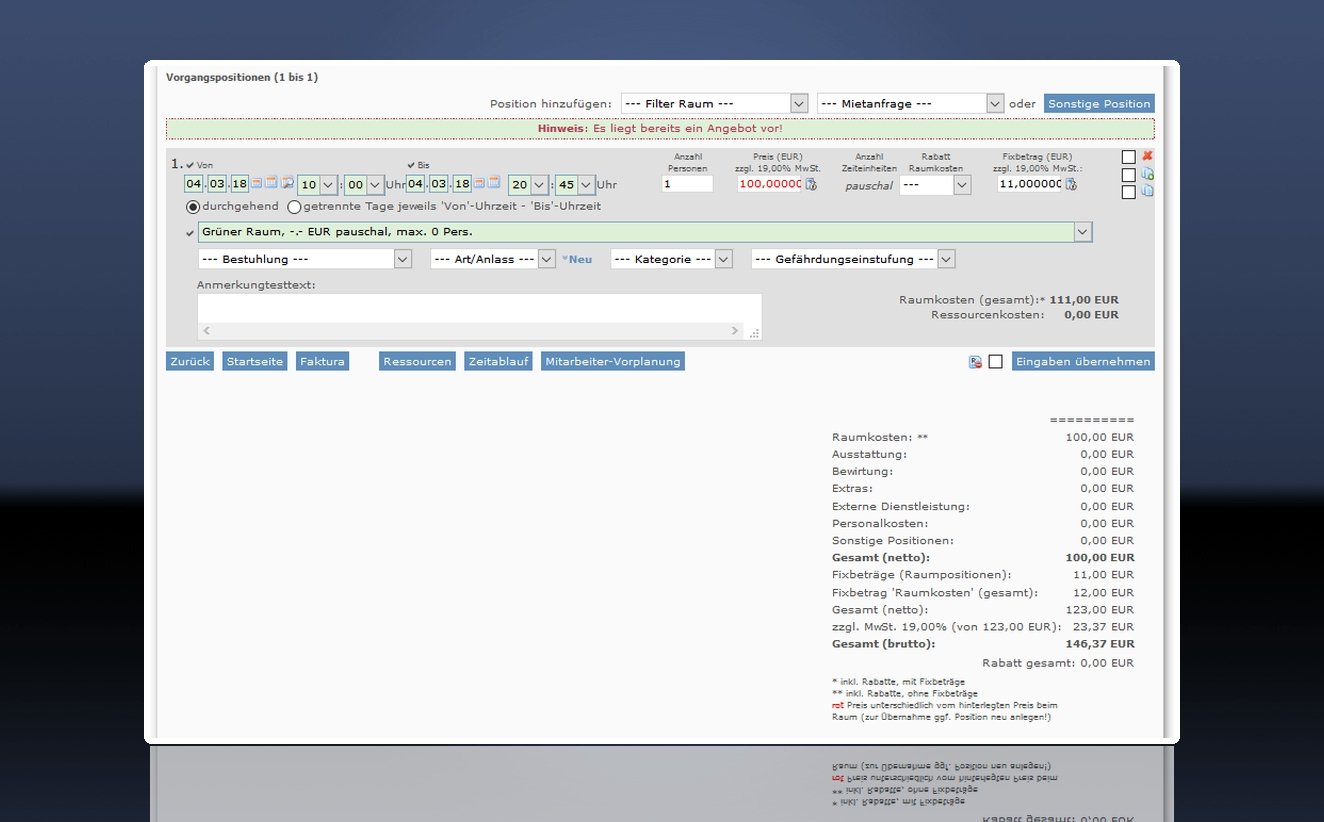This screenshot has height=822, width=1324.
Task: Tick checkbox left of Eingaben übernehmen
Action: click(995, 362)
